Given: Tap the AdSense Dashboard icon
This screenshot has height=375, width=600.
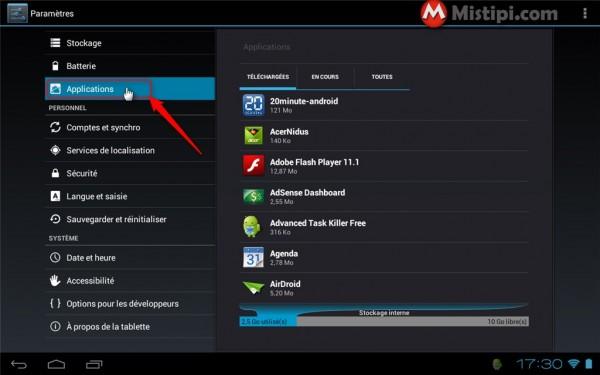Looking at the screenshot, I should (x=253, y=197).
